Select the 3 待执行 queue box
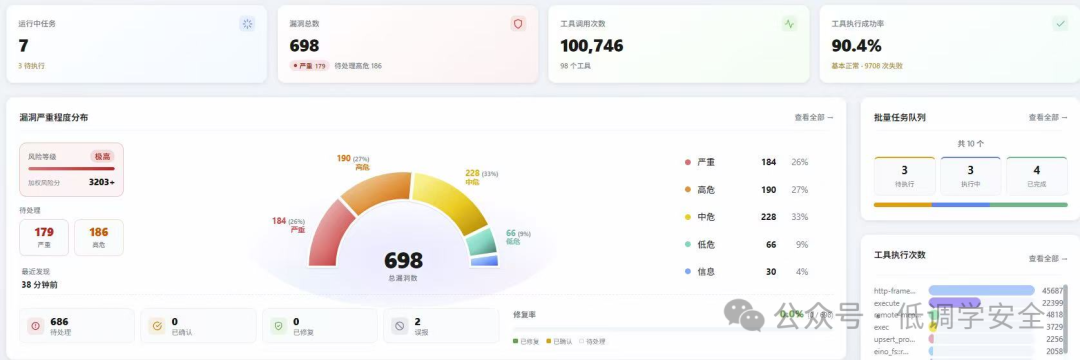Screen dimensions: 1080x360 tap(904, 176)
